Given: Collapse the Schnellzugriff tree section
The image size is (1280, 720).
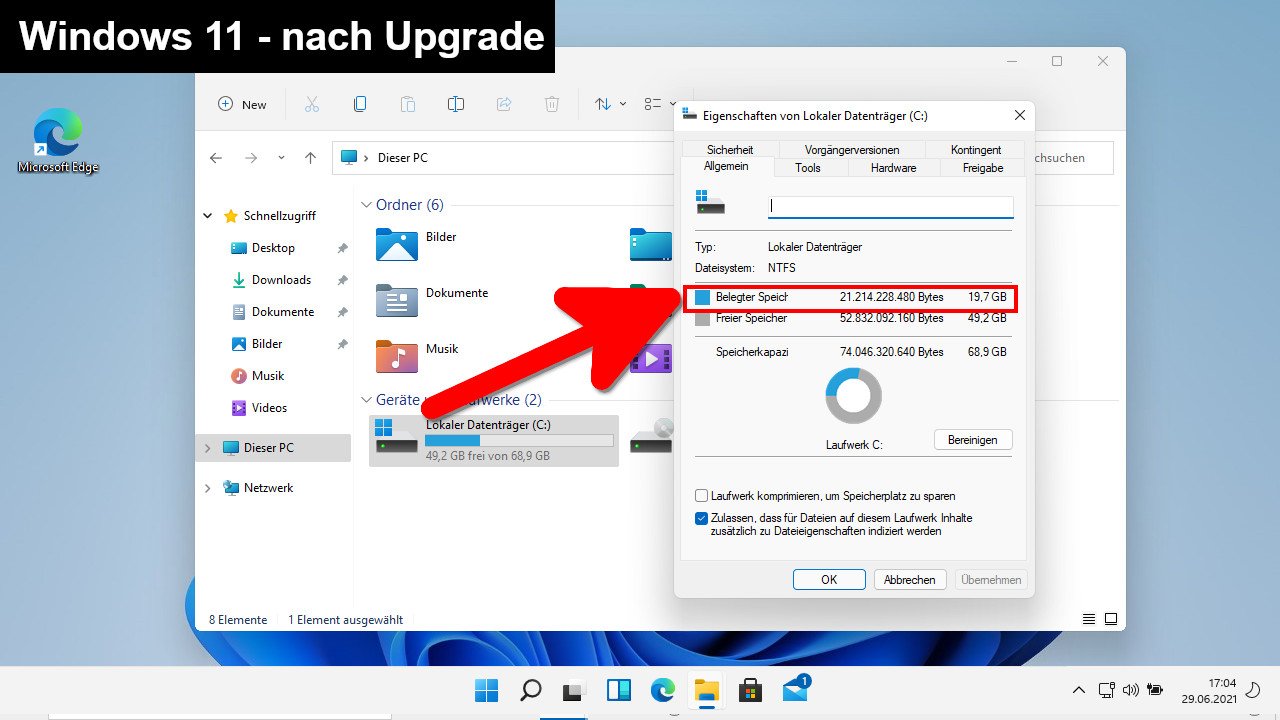Looking at the screenshot, I should tap(208, 216).
